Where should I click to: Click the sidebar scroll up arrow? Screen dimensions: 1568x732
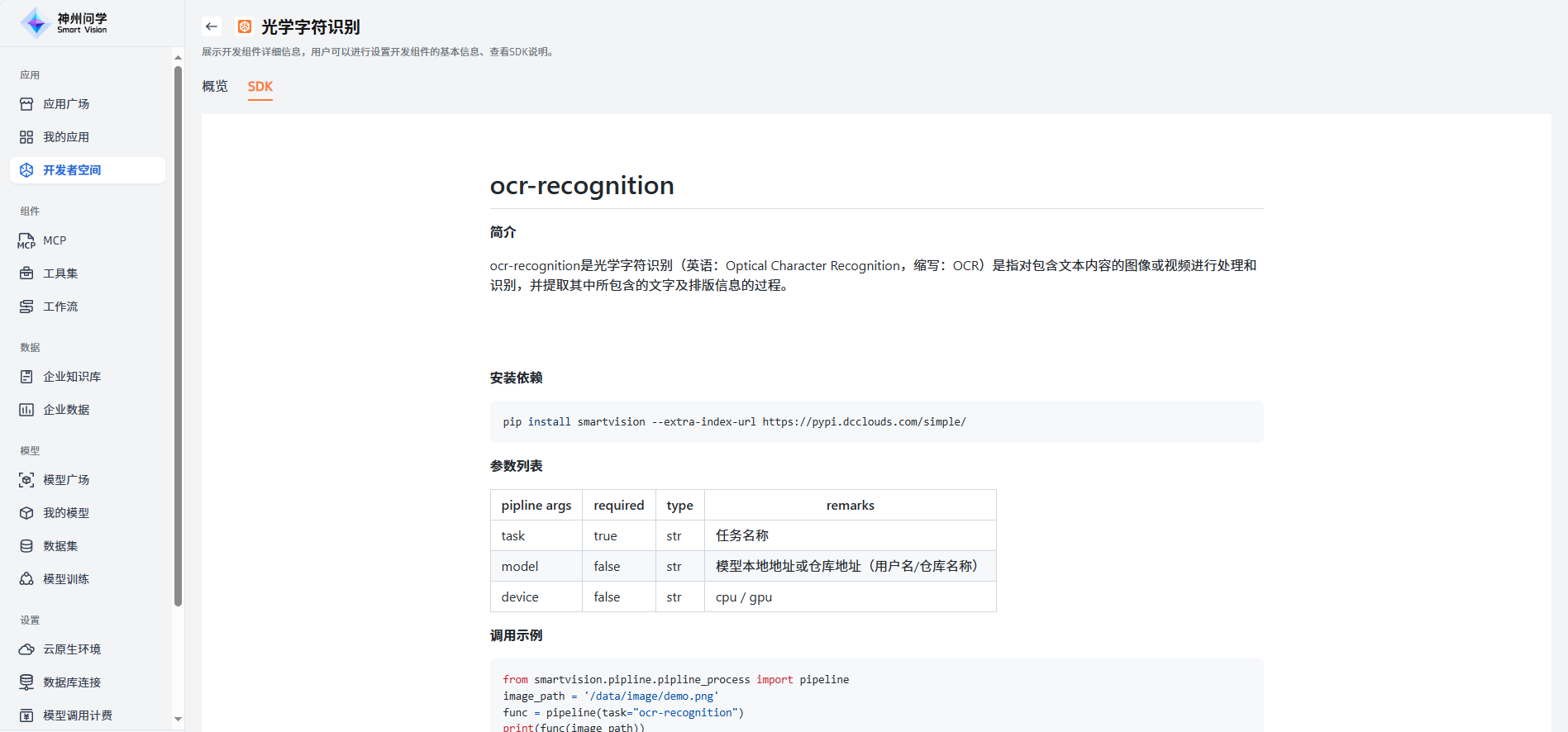tap(178, 57)
